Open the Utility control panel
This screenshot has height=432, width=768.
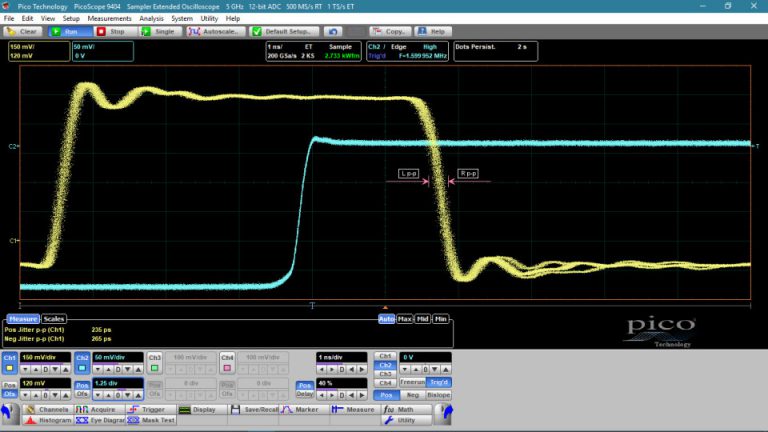(407, 420)
